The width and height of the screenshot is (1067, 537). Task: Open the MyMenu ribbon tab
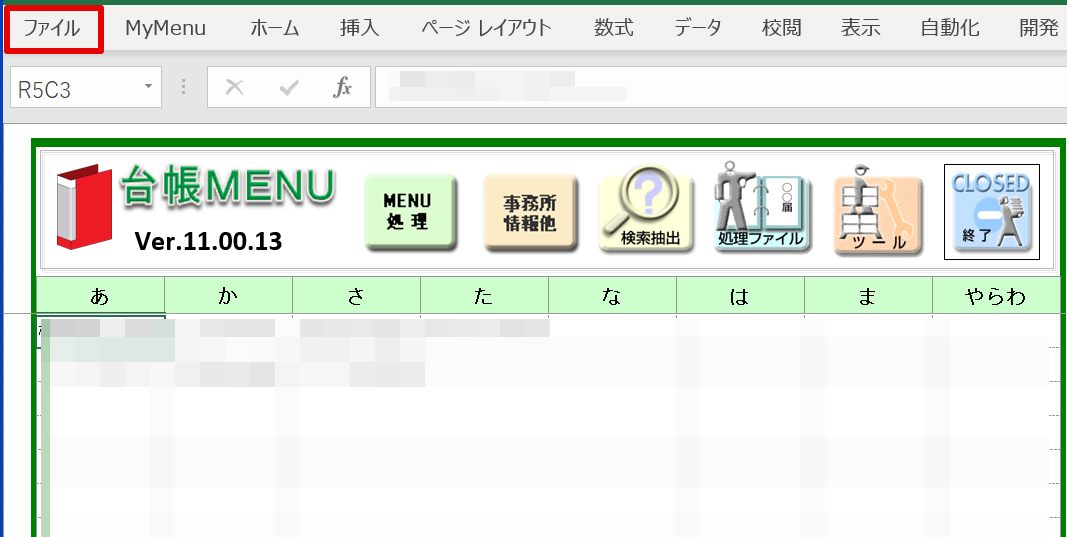tap(165, 29)
